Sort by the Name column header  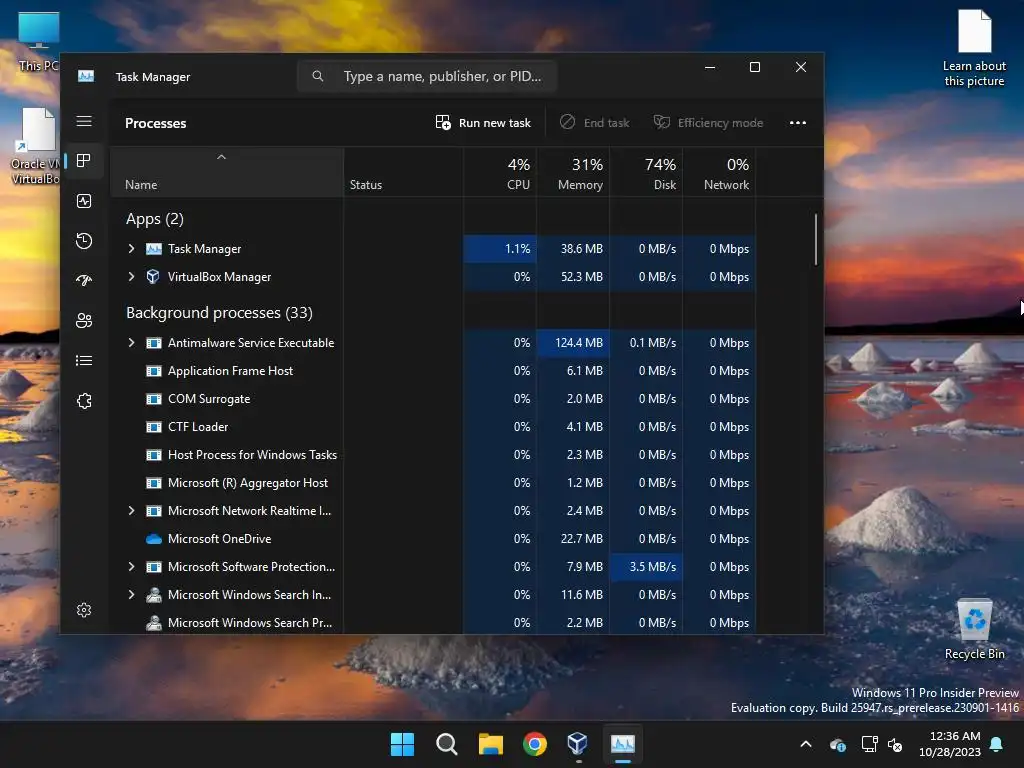click(227, 173)
